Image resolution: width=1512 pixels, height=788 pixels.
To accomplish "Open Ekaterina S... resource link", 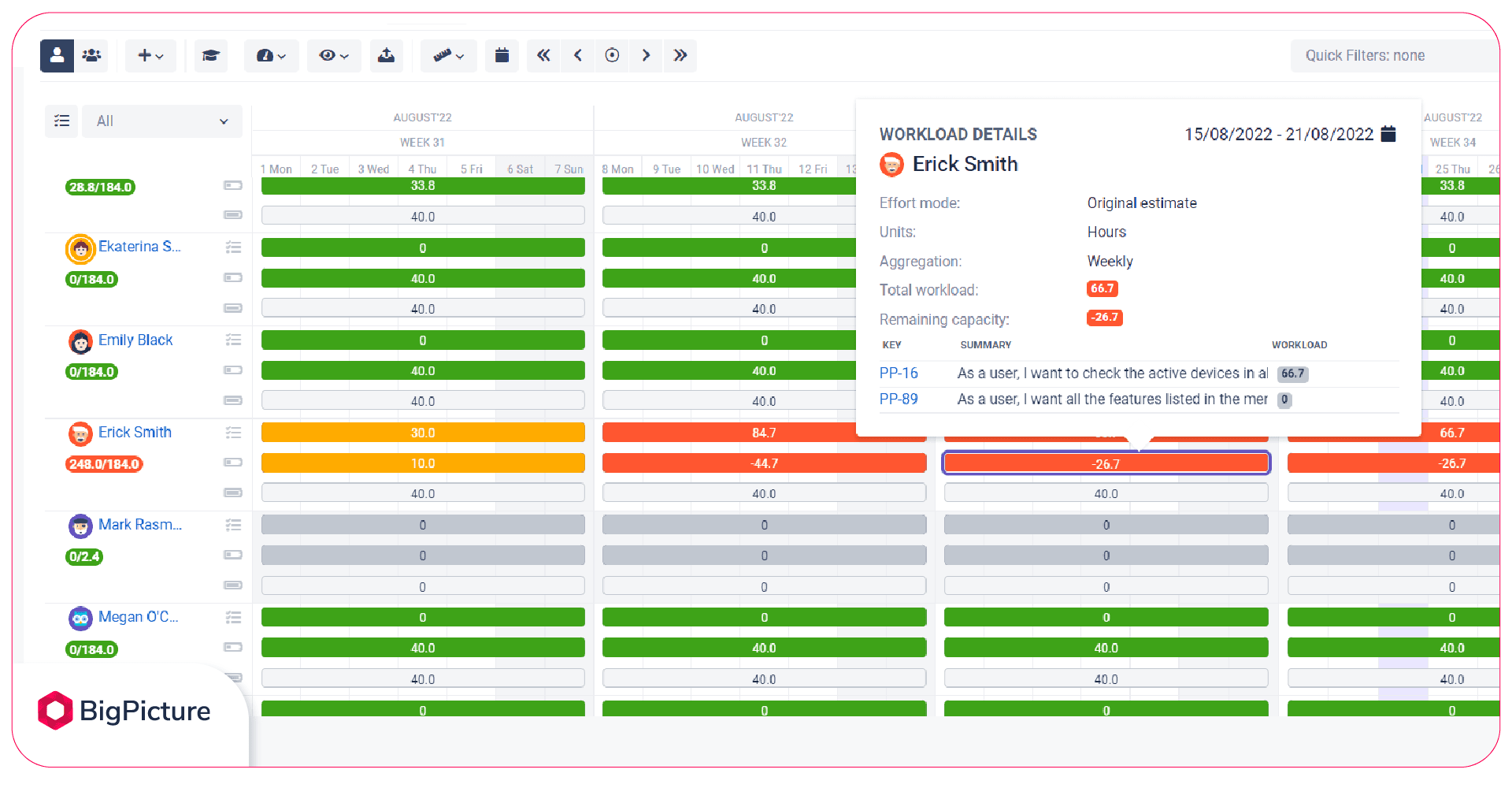I will pyautogui.click(x=139, y=247).
